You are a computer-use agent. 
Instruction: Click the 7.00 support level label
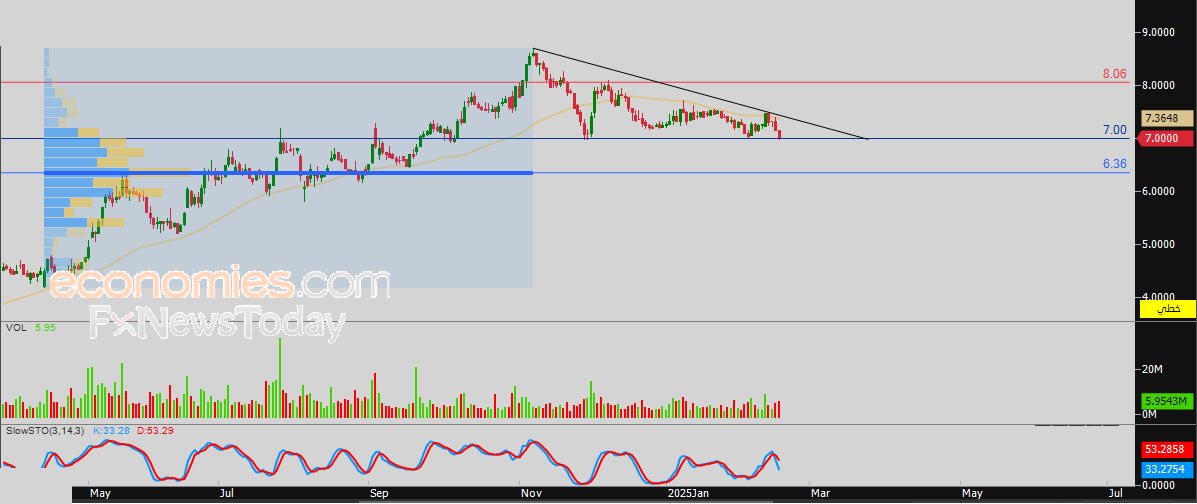pyautogui.click(x=1115, y=131)
